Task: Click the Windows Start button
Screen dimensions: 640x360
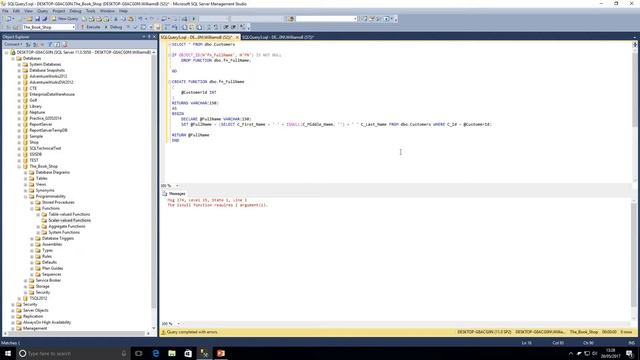Action: pos(8,353)
